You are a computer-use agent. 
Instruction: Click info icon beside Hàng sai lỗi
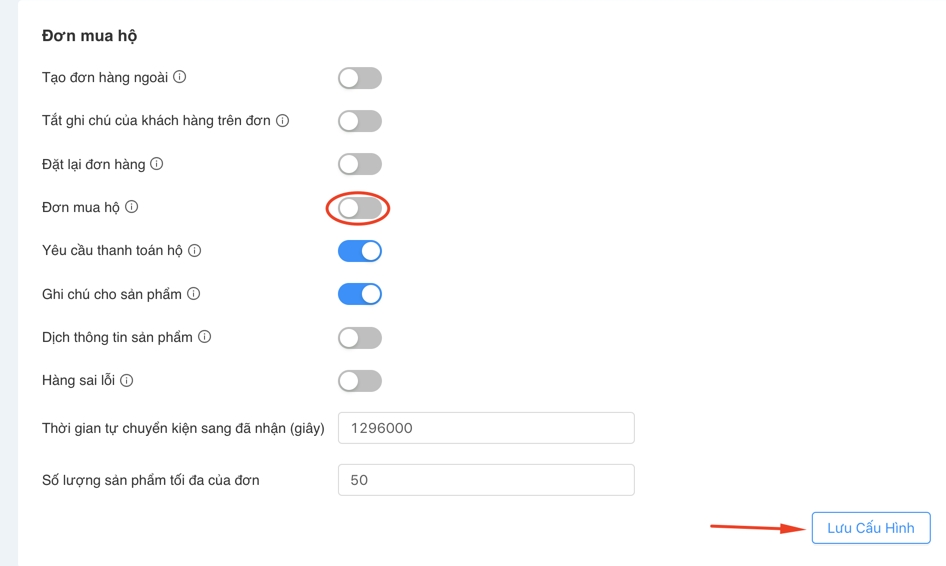point(127,380)
